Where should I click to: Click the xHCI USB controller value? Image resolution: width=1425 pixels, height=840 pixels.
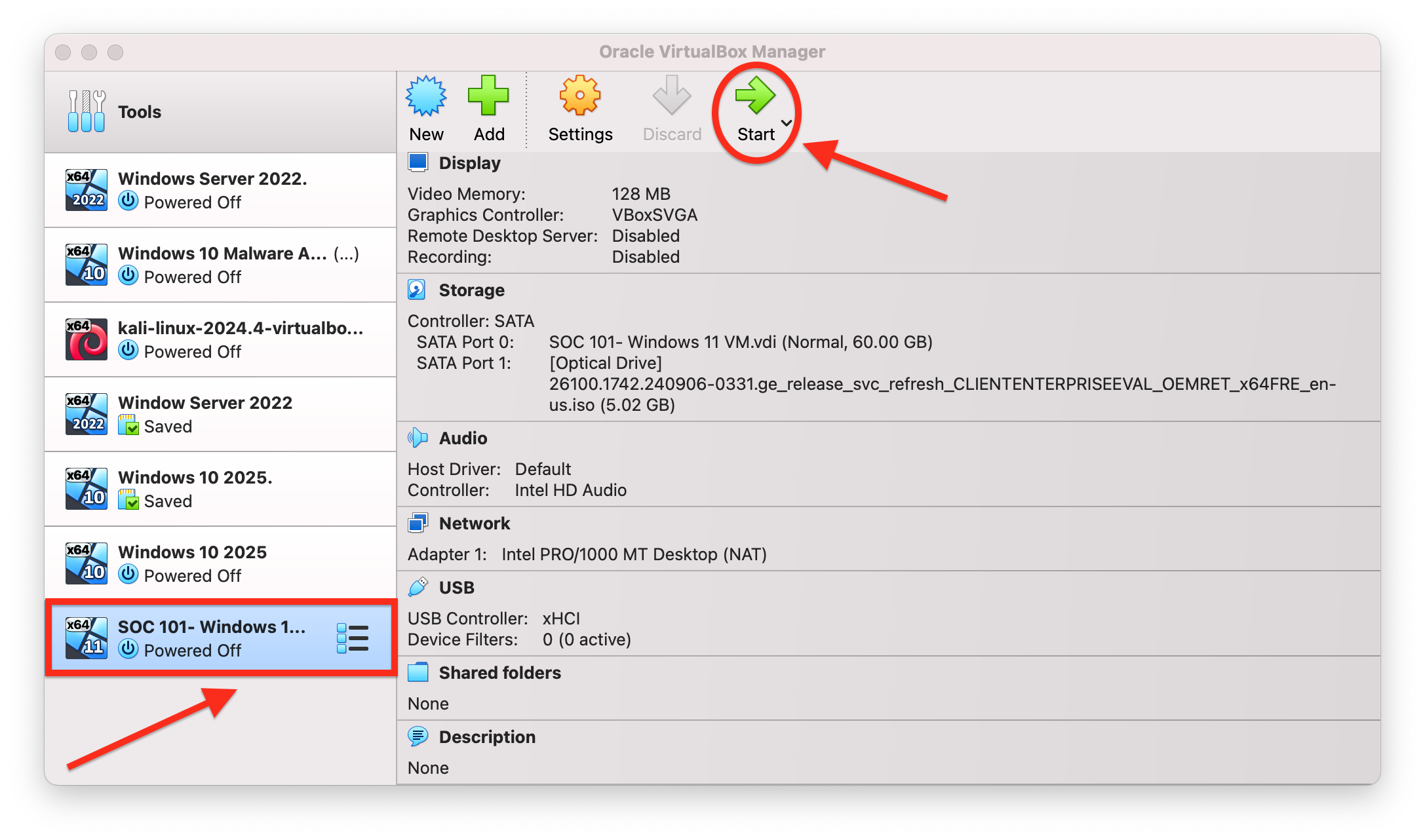click(x=561, y=619)
